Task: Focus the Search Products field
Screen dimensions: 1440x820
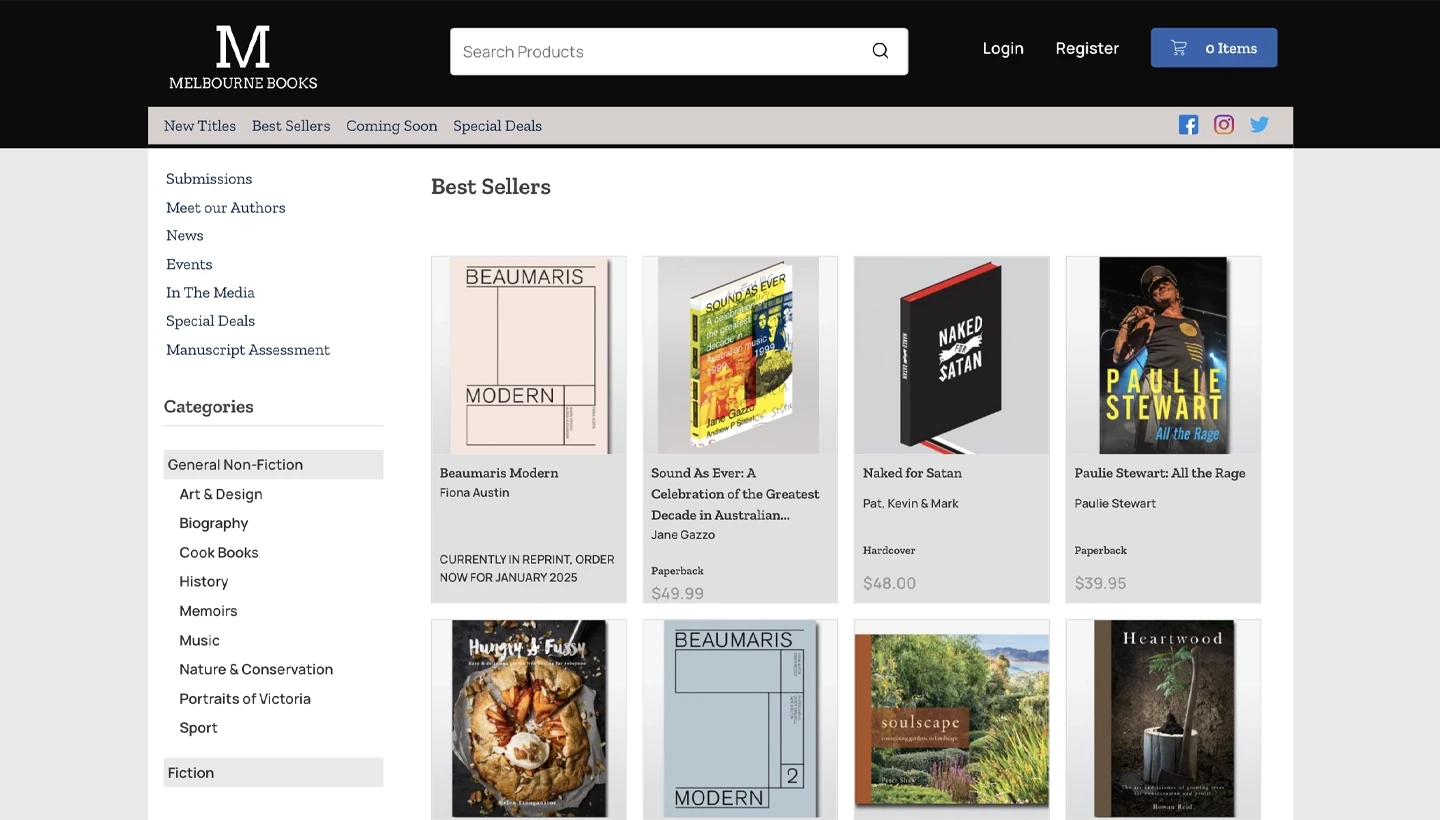Action: (x=679, y=51)
